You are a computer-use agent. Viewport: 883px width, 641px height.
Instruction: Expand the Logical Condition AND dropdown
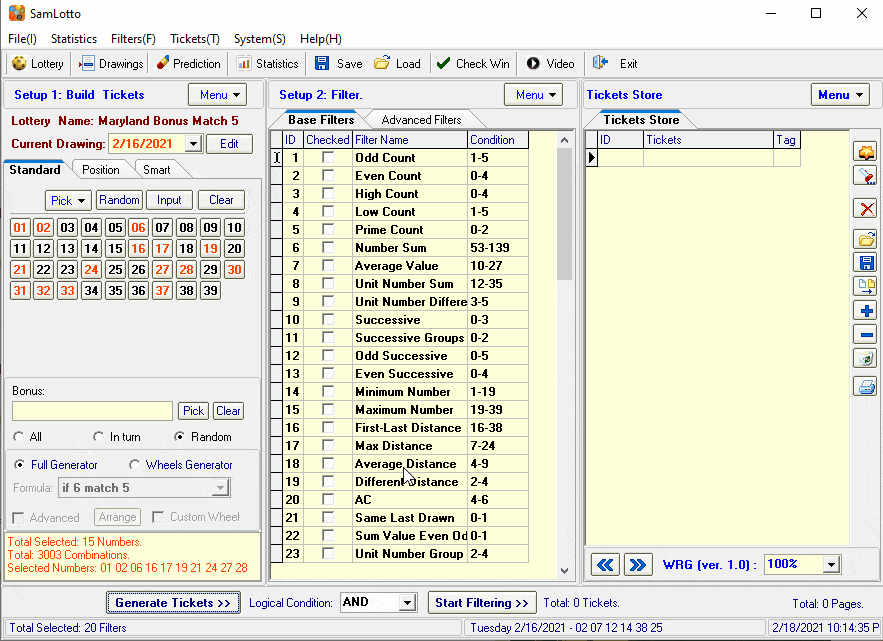click(407, 603)
